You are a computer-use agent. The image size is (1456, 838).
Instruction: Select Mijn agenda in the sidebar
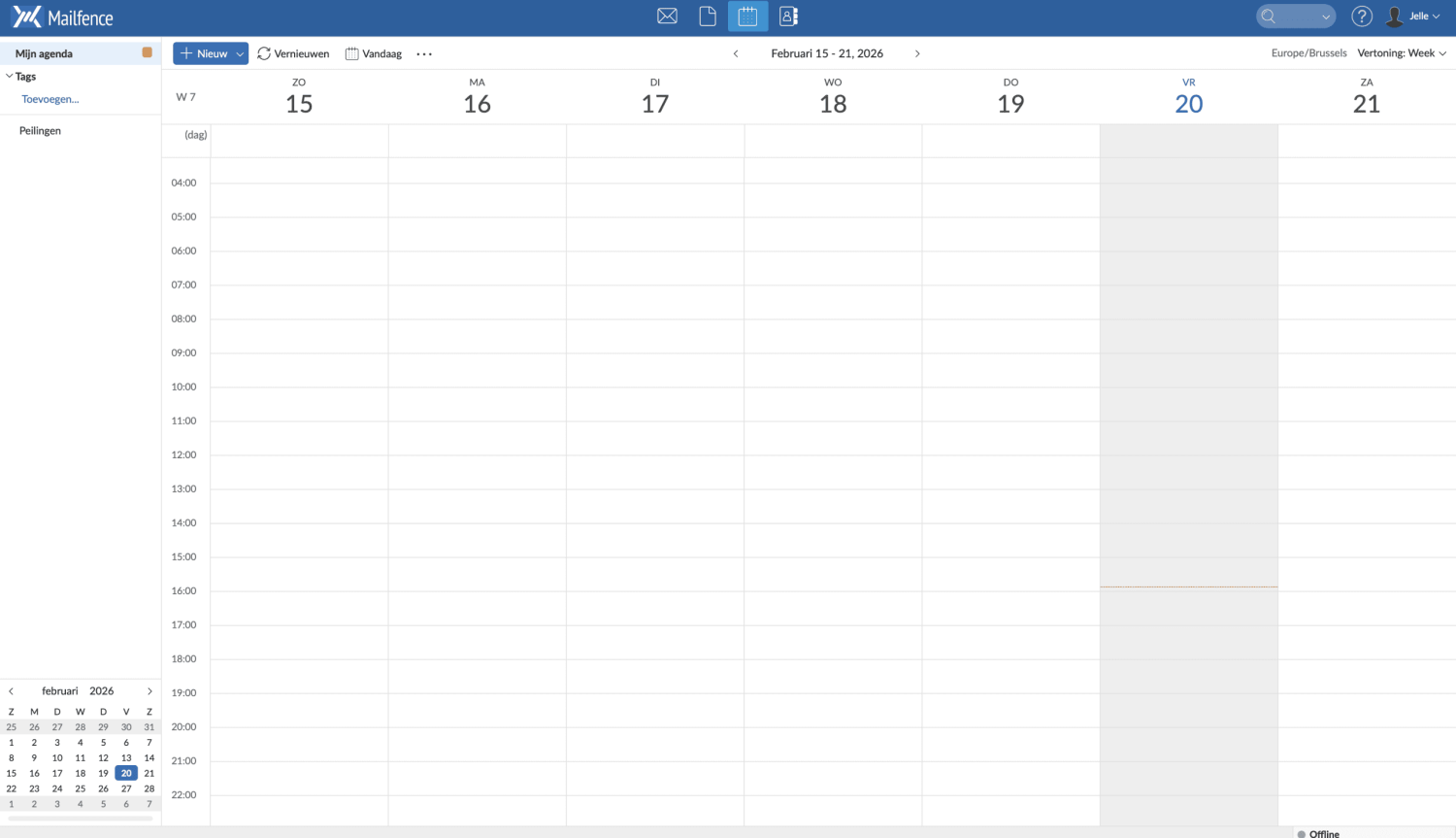point(45,53)
